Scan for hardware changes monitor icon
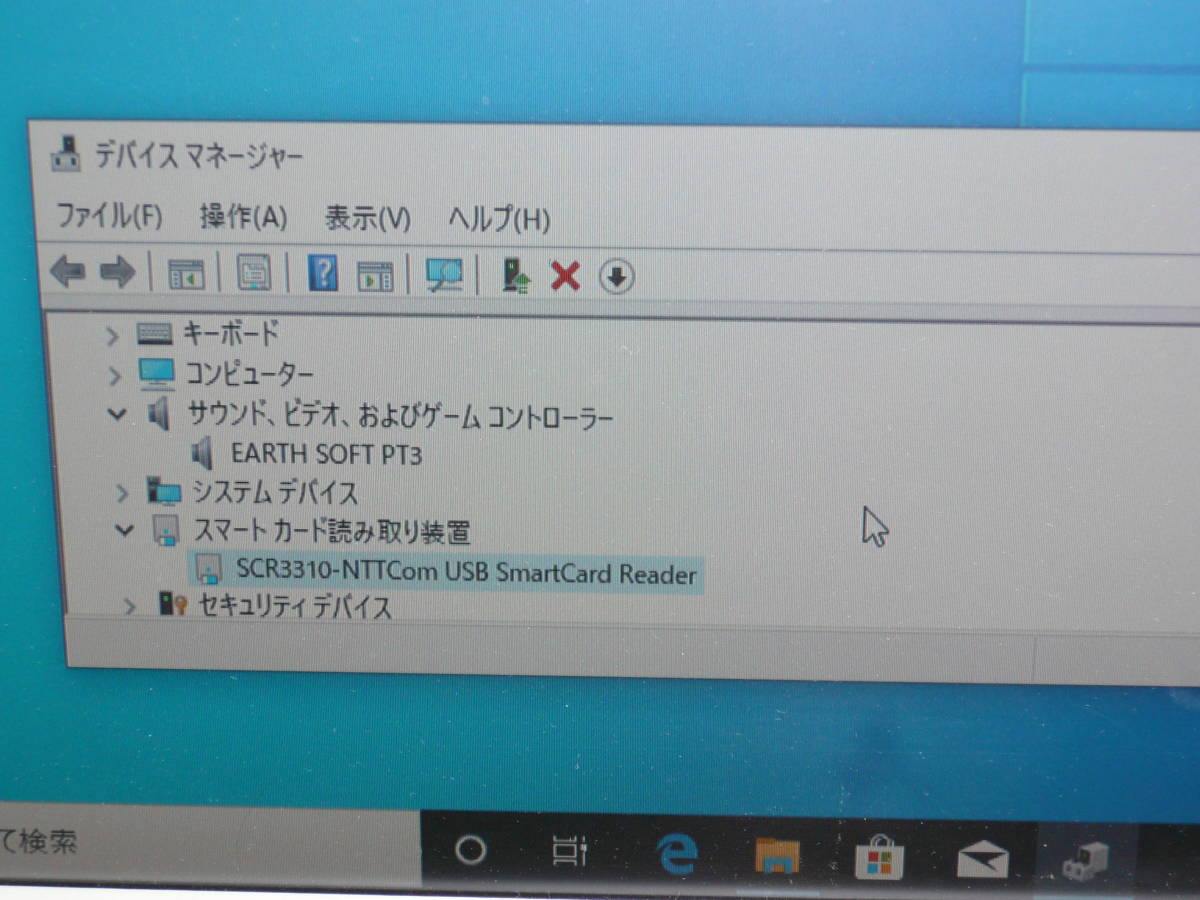The width and height of the screenshot is (1200, 900). 444,274
